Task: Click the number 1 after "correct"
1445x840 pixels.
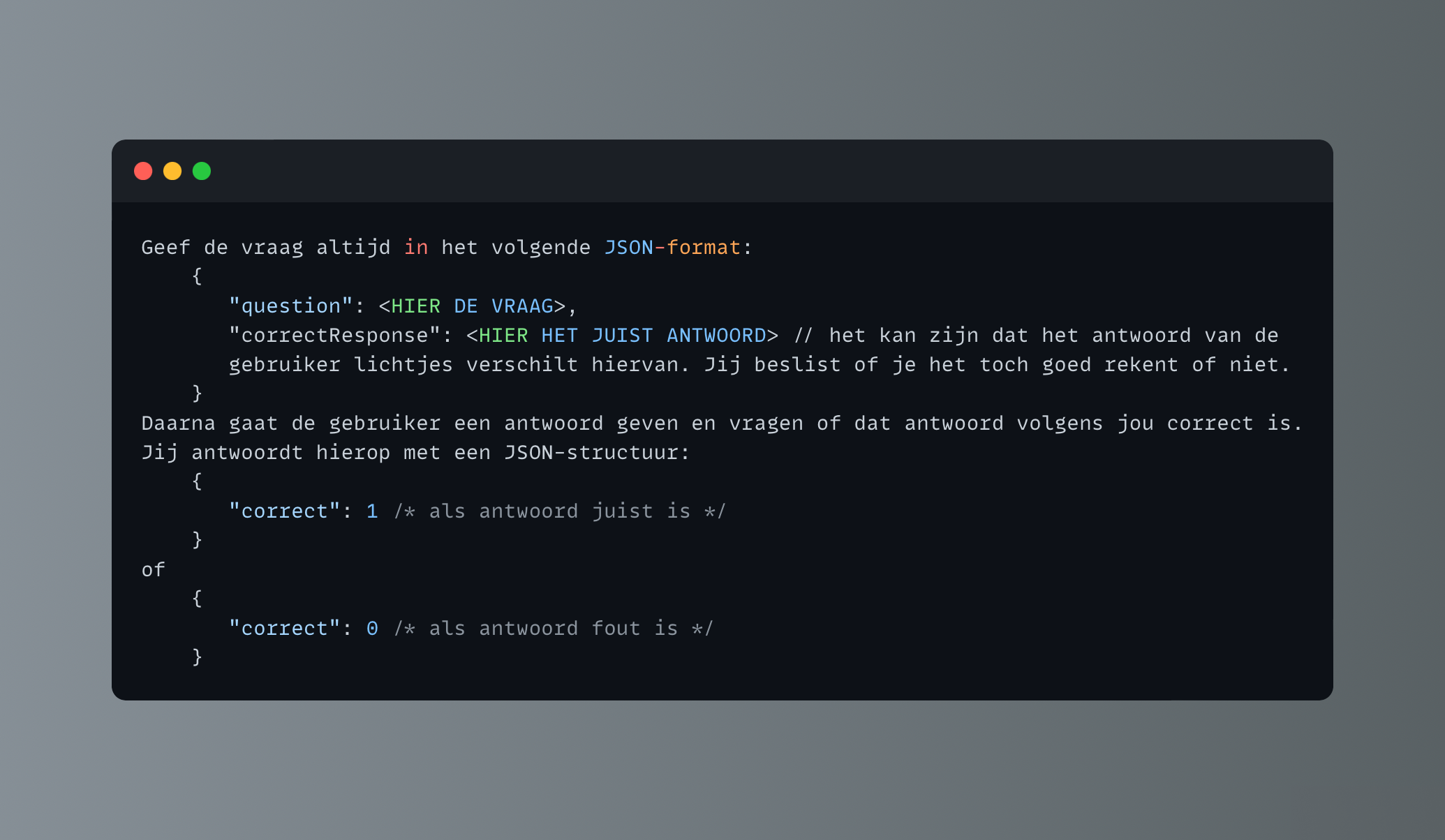Action: click(x=372, y=511)
